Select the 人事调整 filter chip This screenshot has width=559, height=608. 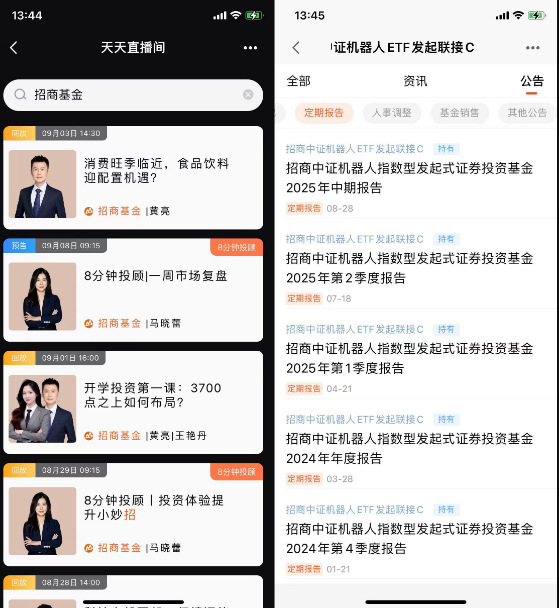[x=392, y=113]
